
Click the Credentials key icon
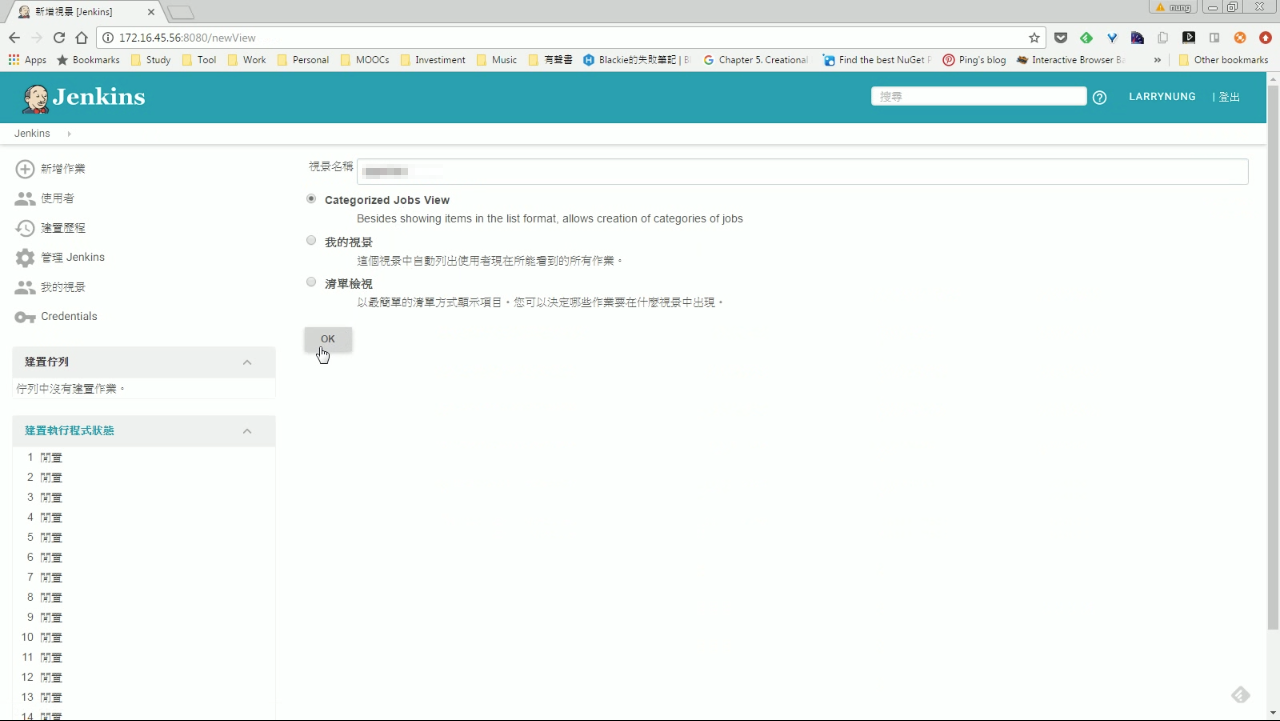tap(25, 316)
